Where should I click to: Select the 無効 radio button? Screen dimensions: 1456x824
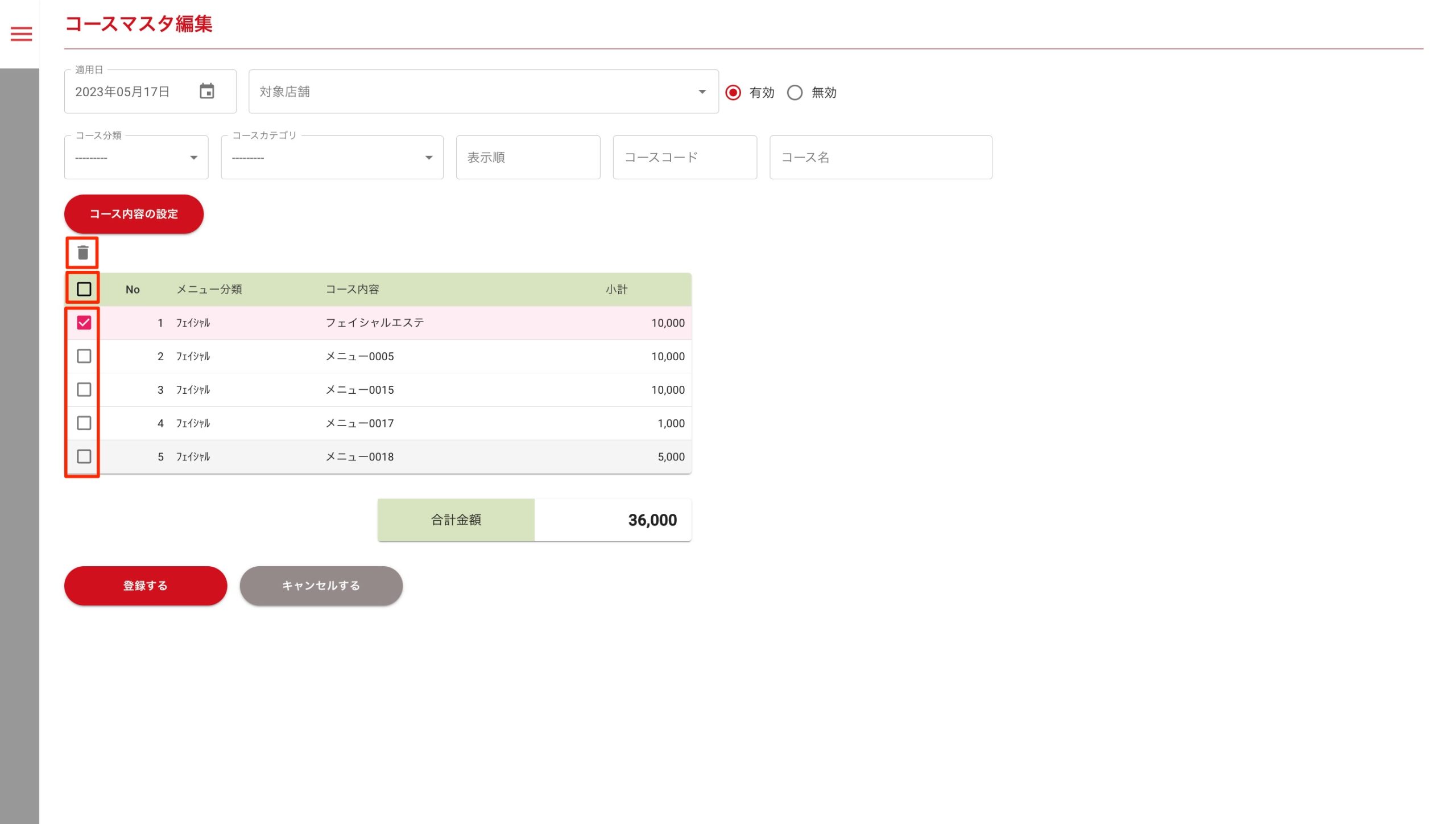tap(795, 92)
